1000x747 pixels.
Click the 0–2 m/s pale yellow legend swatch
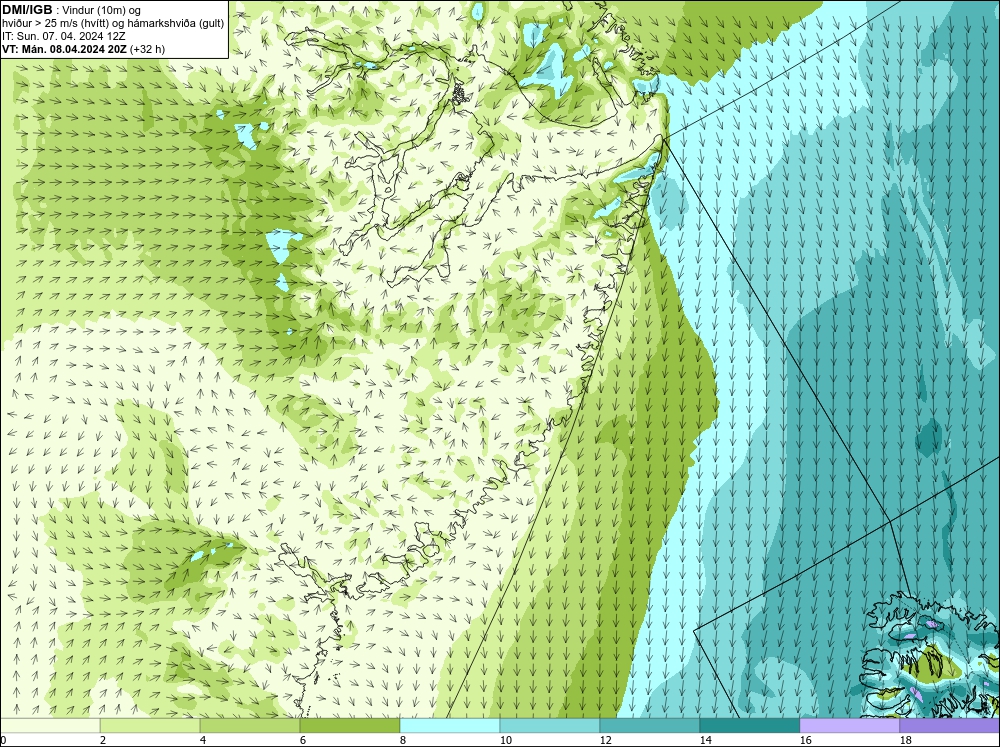(x=50, y=726)
